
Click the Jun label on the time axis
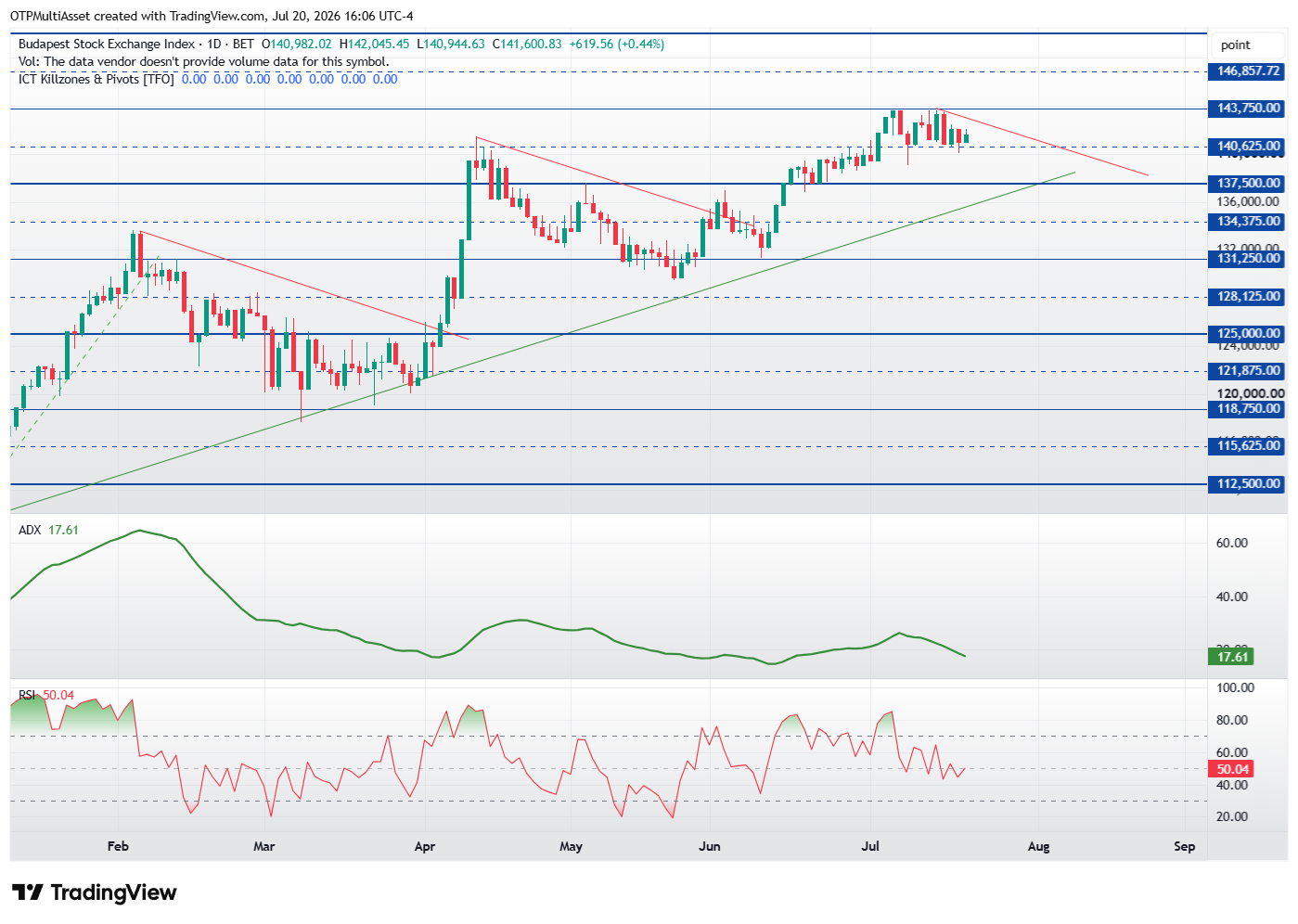click(710, 846)
